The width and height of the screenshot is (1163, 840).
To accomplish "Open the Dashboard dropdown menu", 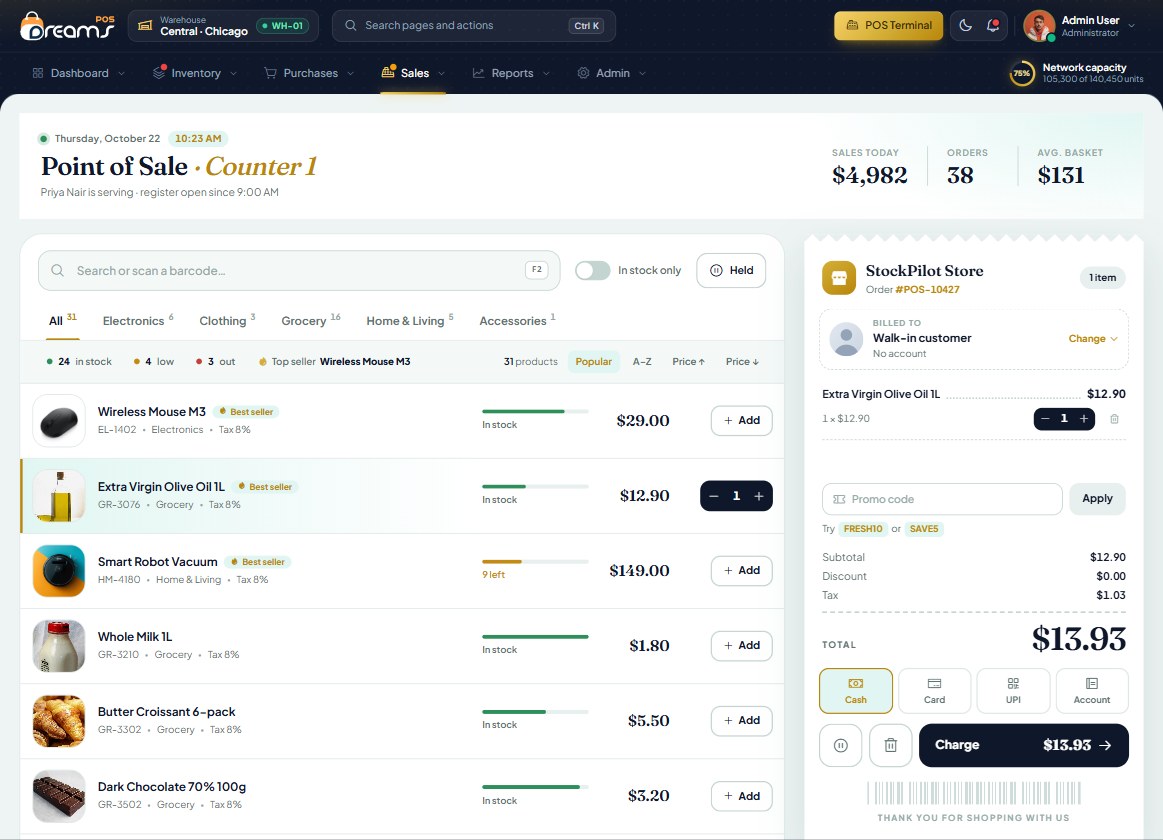I will tap(79, 73).
